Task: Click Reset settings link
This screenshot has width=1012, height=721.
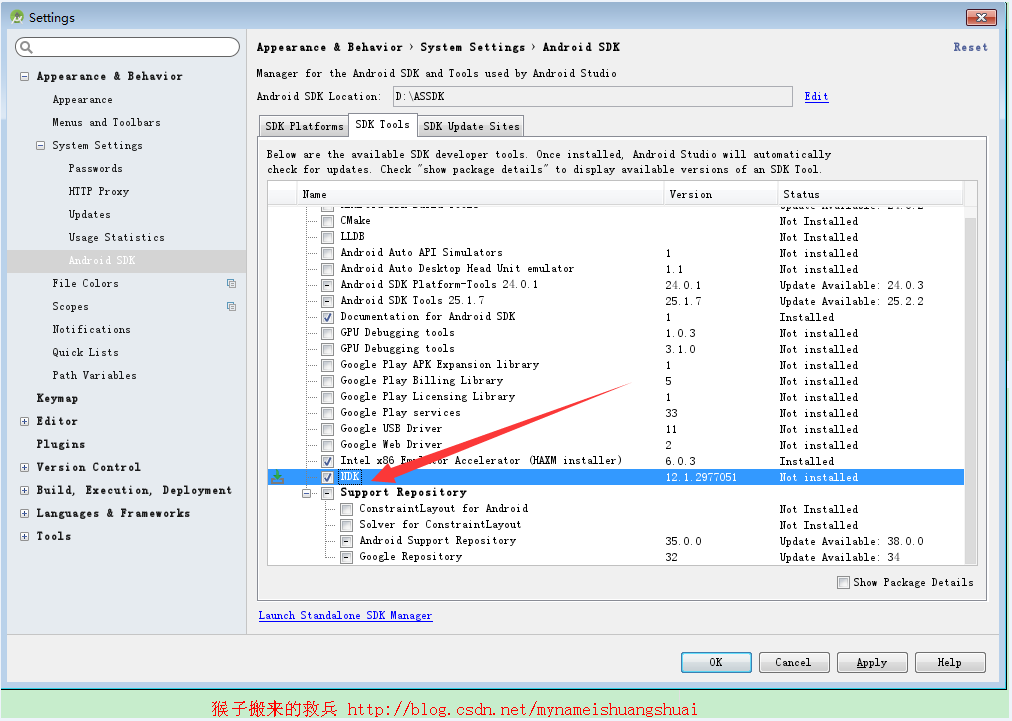Action: tap(971, 47)
